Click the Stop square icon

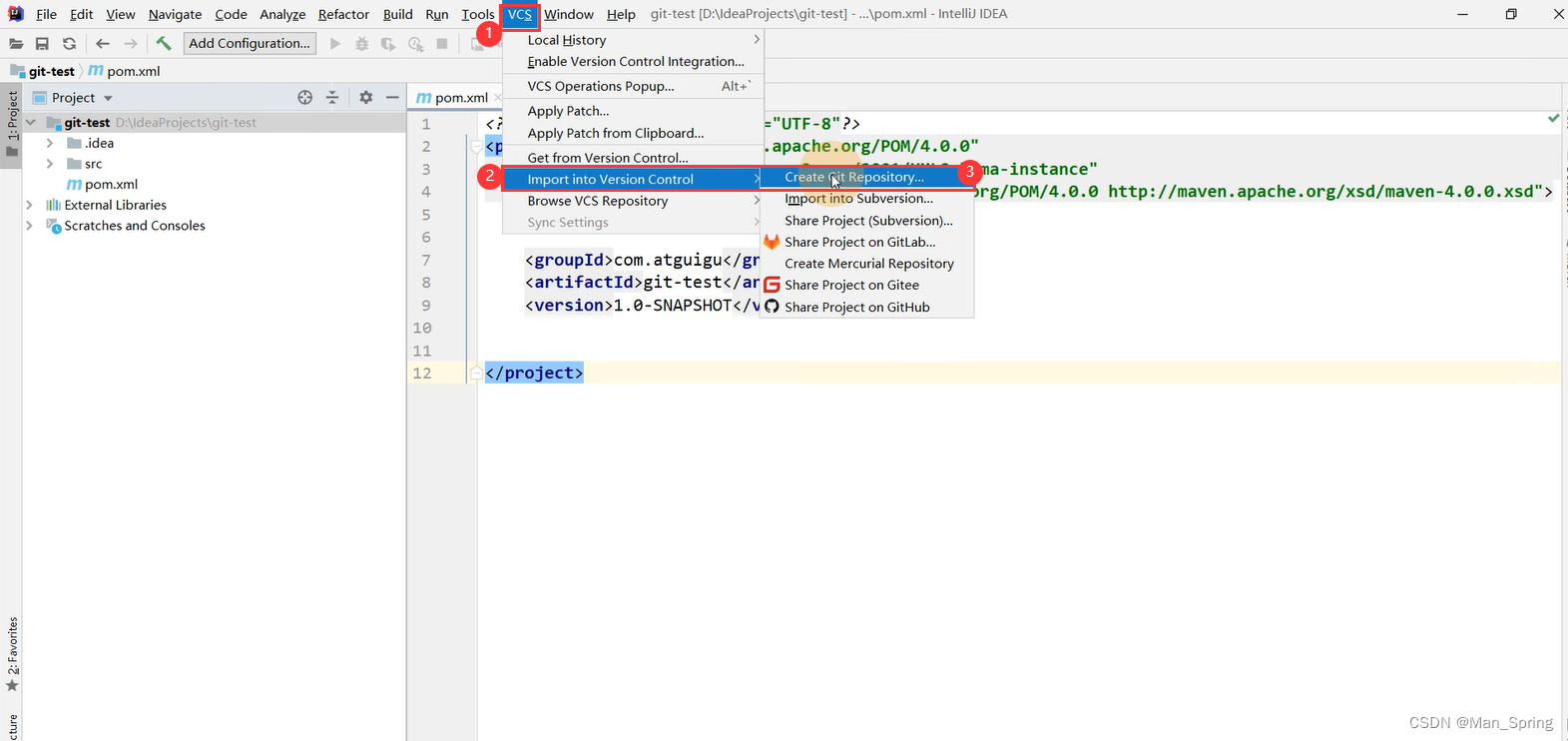click(x=442, y=43)
